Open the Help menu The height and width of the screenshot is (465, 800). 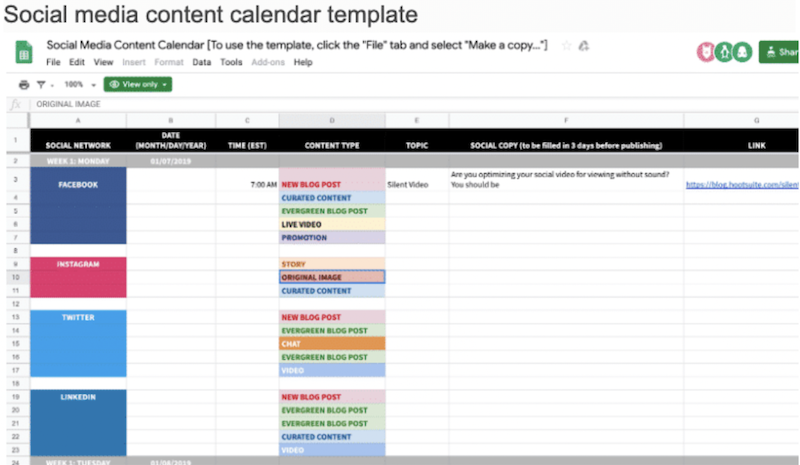pyautogui.click(x=303, y=62)
